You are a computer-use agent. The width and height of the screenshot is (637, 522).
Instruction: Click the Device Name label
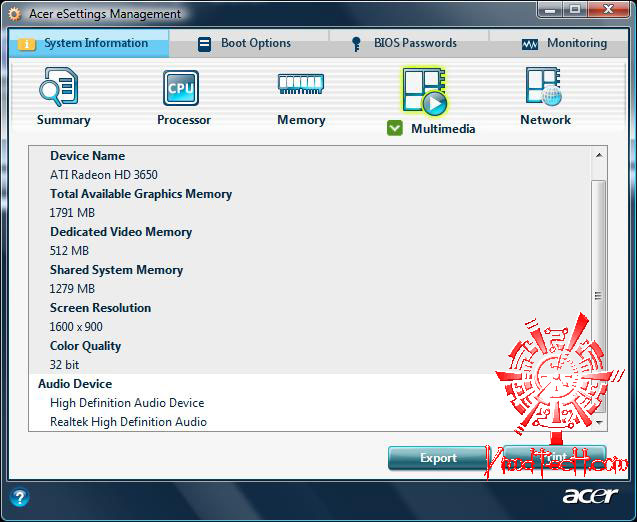[x=87, y=156]
